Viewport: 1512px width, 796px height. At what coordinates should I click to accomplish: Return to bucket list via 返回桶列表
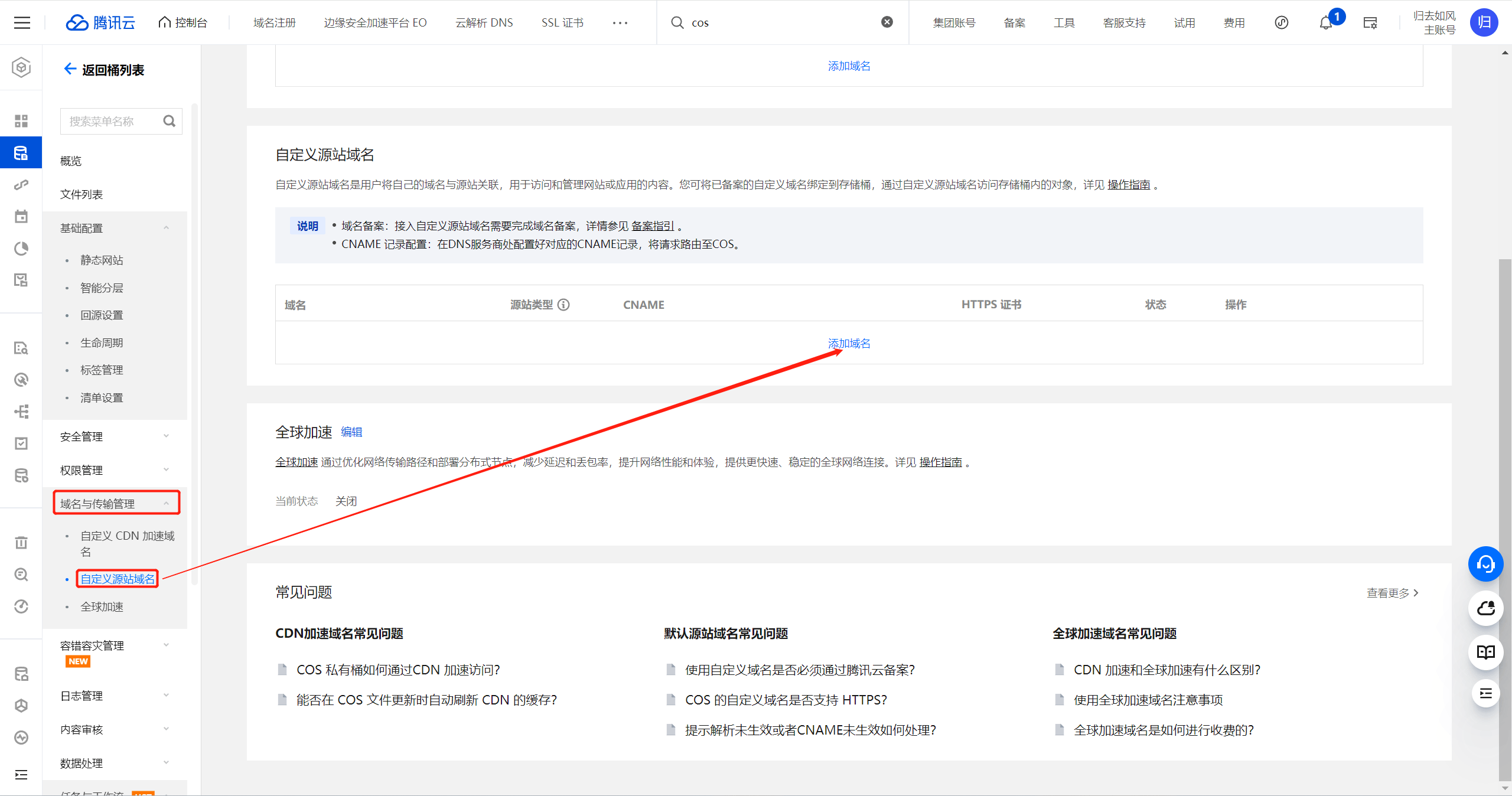coord(103,70)
